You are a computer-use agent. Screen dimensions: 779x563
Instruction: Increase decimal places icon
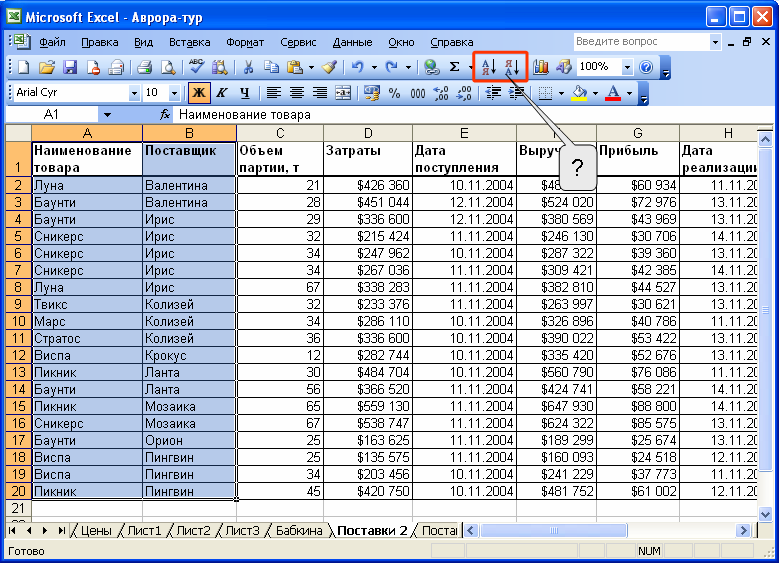(x=441, y=93)
